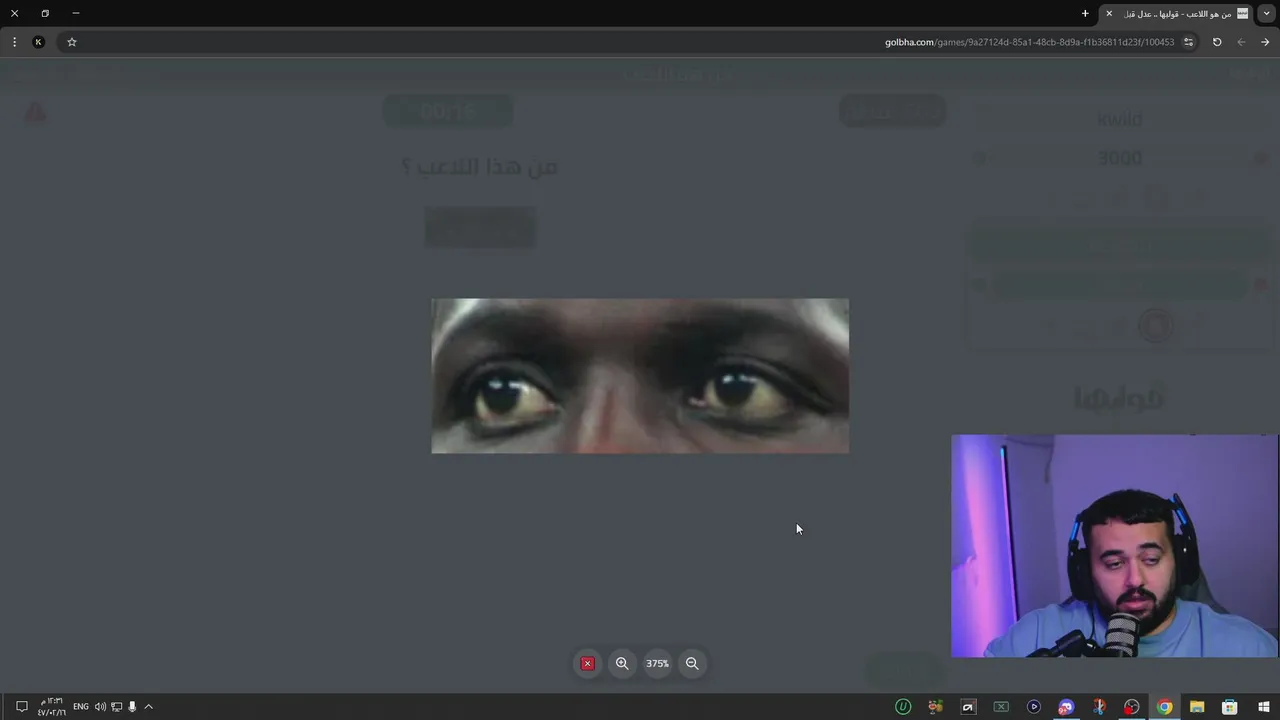The image size is (1280, 720).
Task: Click the player eyes image
Action: click(640, 376)
